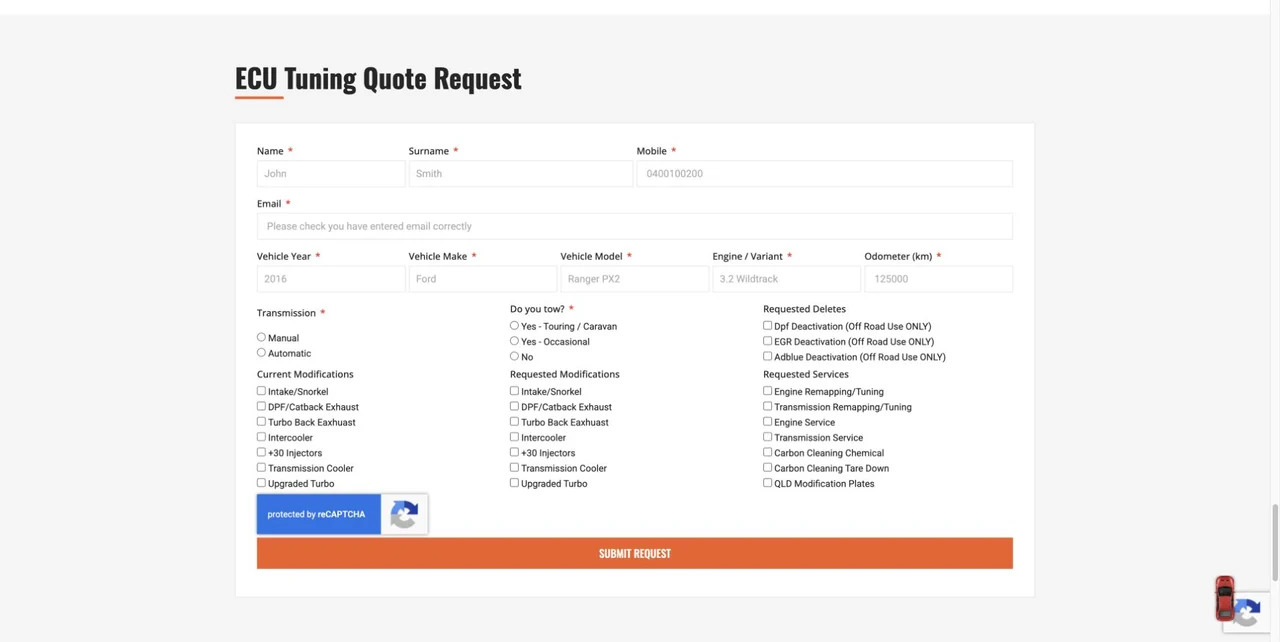Click the Do you tow? label
1280x642 pixels.
pyautogui.click(x=537, y=309)
